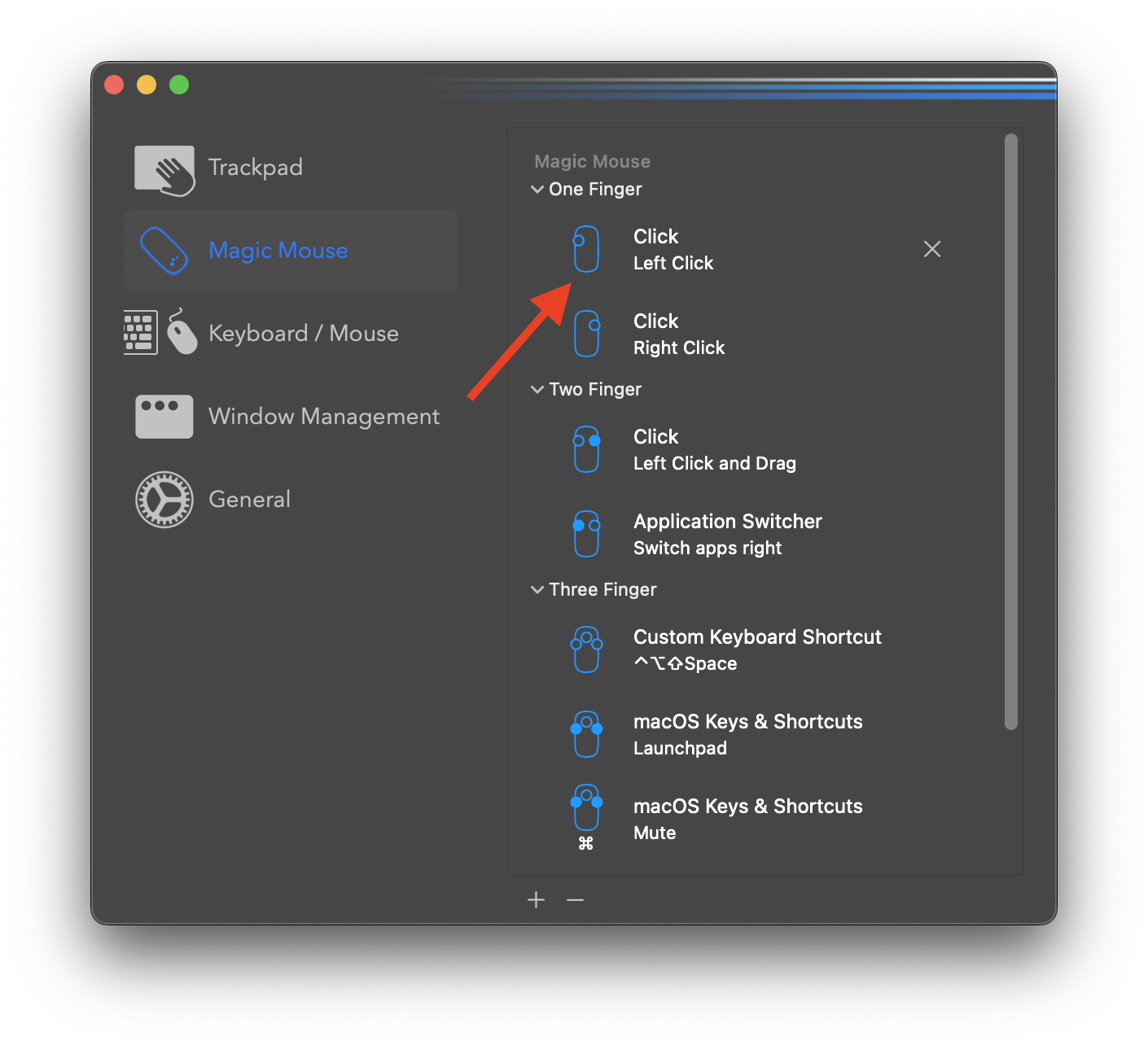Collapse the Three Finger group
1148x1045 pixels.
(537, 590)
